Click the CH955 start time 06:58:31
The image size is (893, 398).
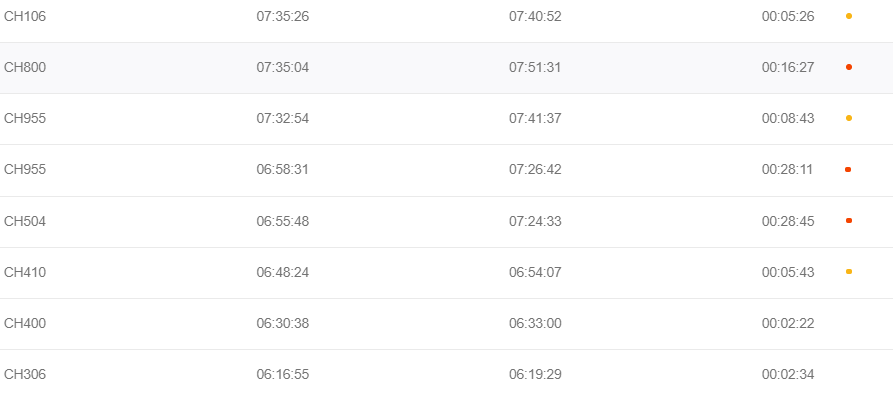coord(282,170)
